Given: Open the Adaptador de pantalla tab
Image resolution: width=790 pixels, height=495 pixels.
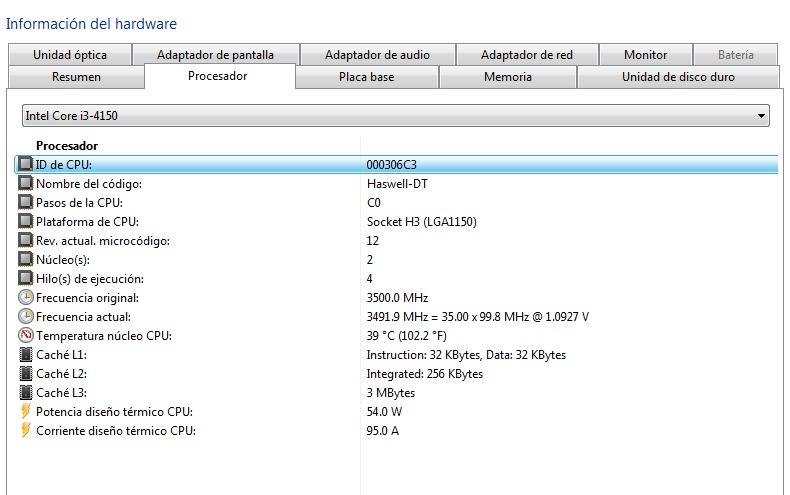Looking at the screenshot, I should [x=216, y=55].
